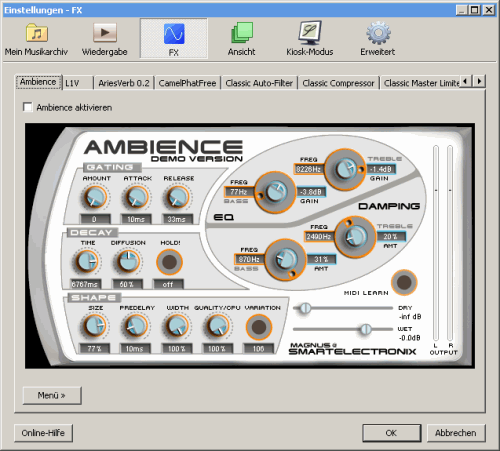Switch to the AriesVerb 0.2 tab
This screenshot has height=451, width=500.
[124, 83]
